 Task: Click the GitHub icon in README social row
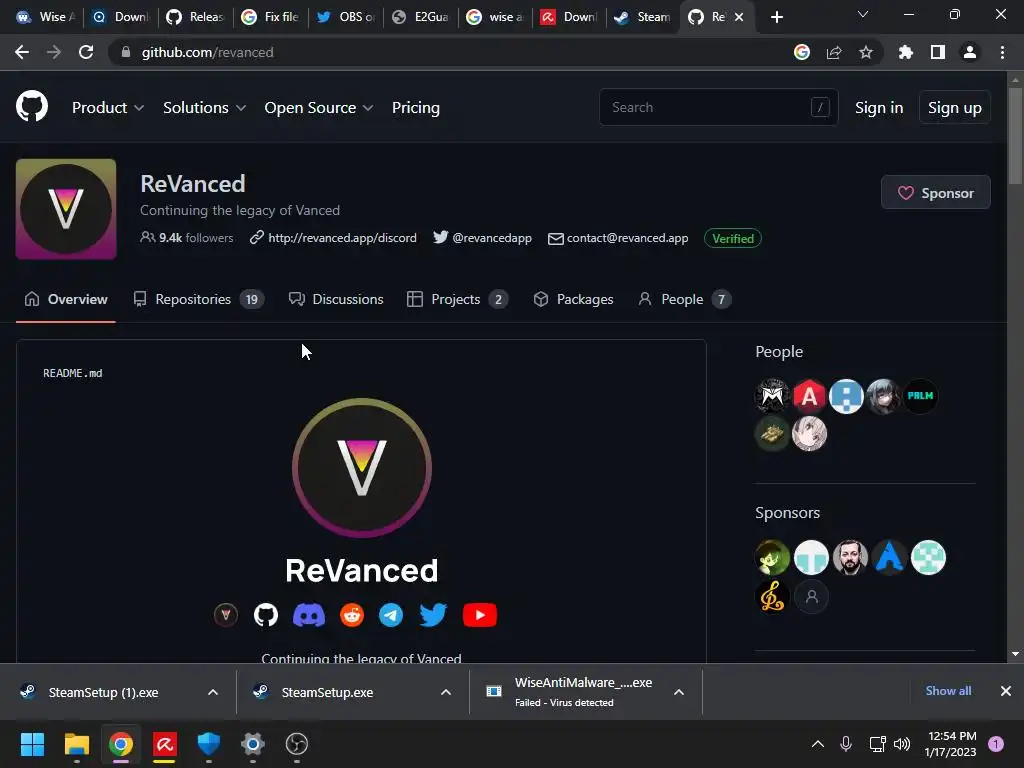[266, 615]
